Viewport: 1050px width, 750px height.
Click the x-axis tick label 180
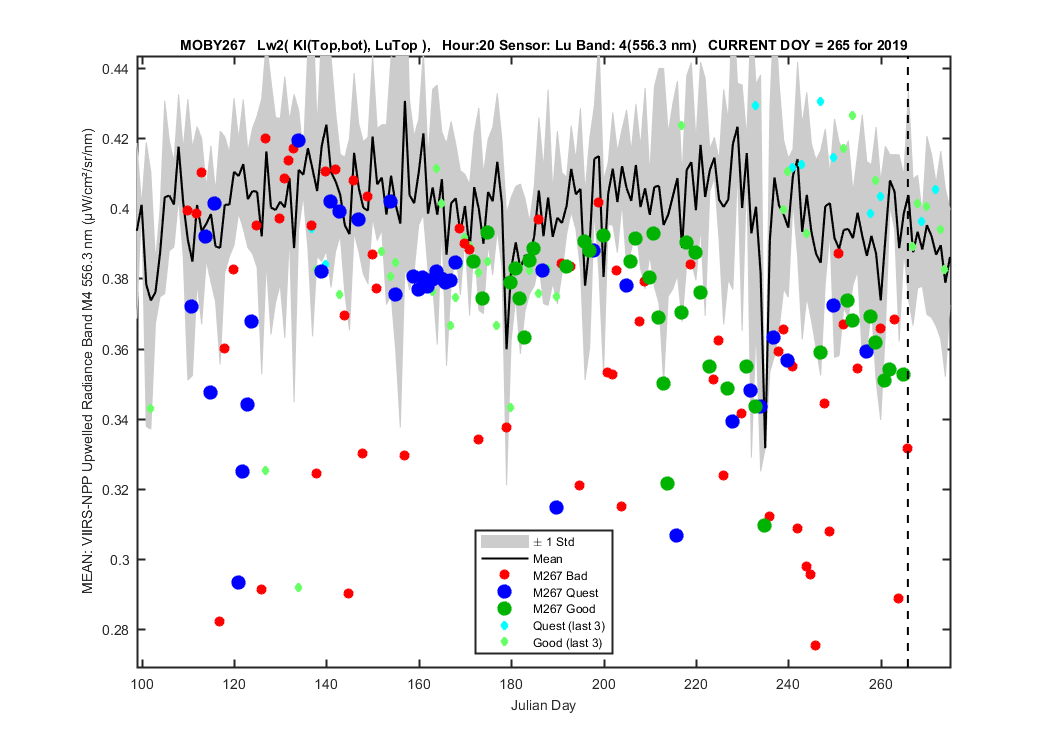pyautogui.click(x=512, y=684)
